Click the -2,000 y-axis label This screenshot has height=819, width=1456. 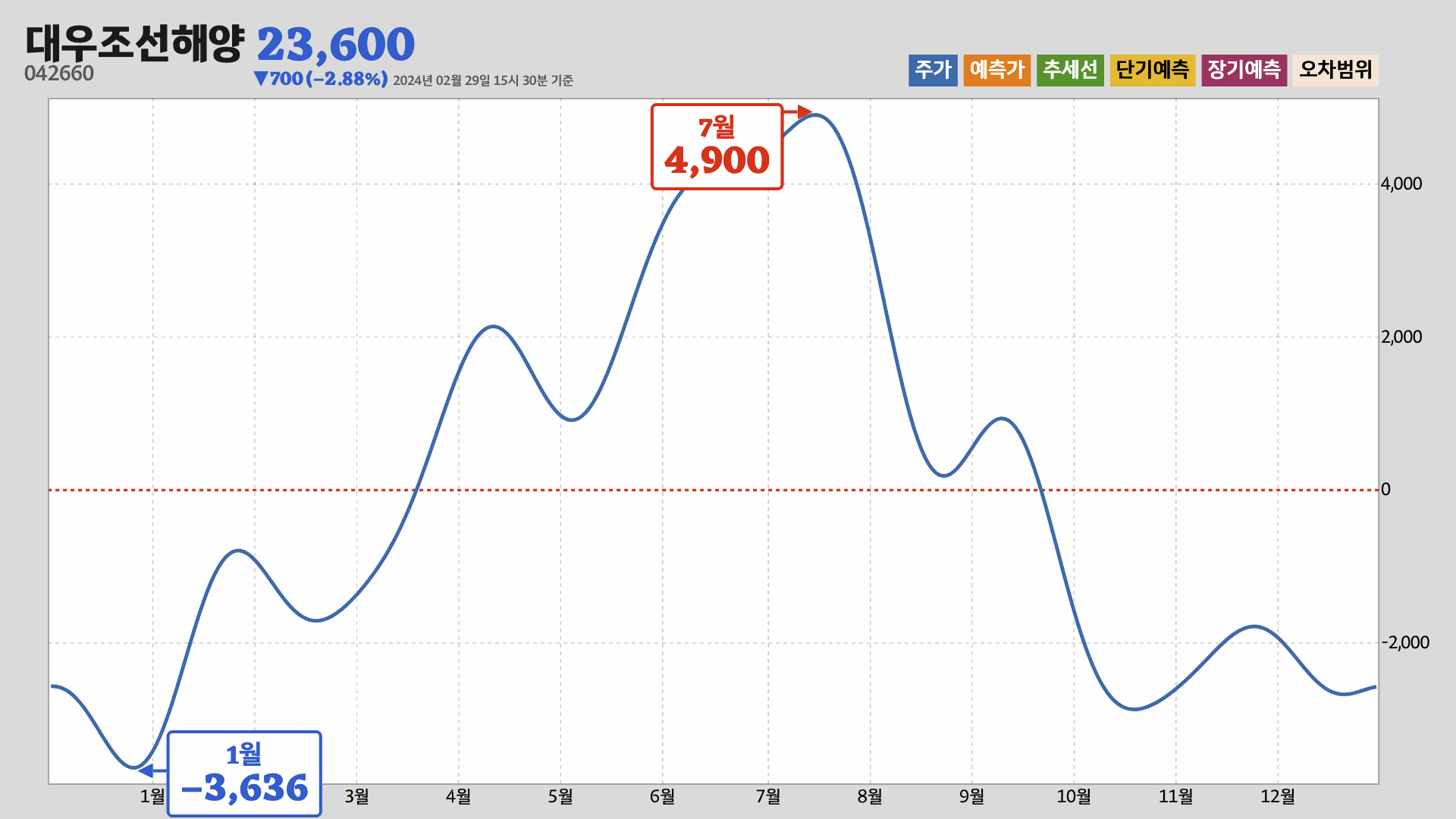1405,642
